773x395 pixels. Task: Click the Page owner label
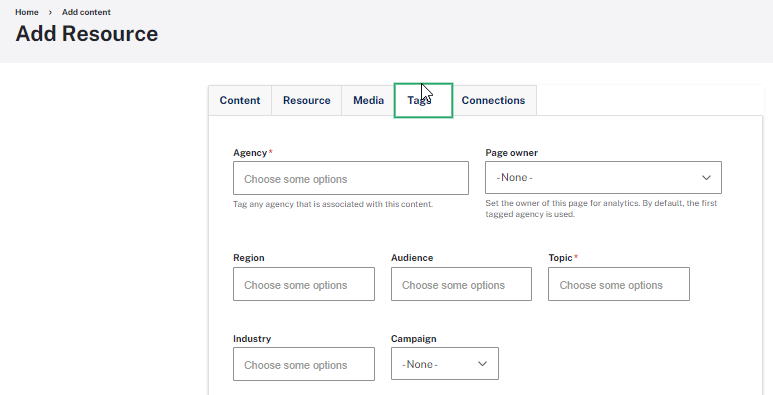511,153
